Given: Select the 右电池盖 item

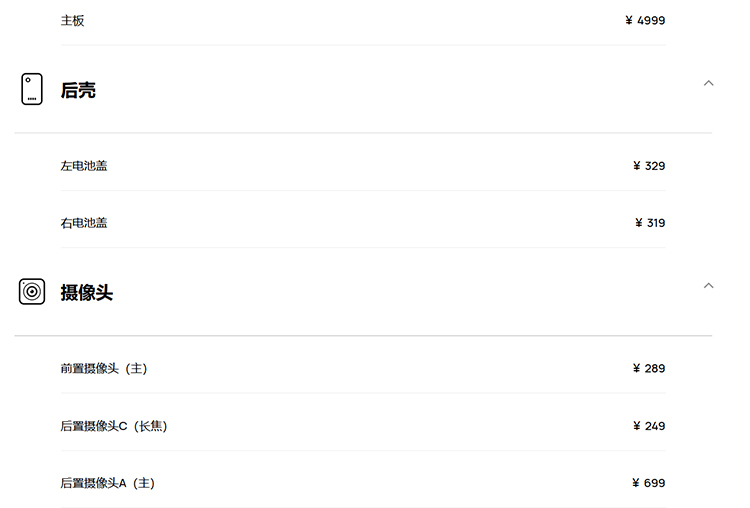Looking at the screenshot, I should [x=84, y=223].
